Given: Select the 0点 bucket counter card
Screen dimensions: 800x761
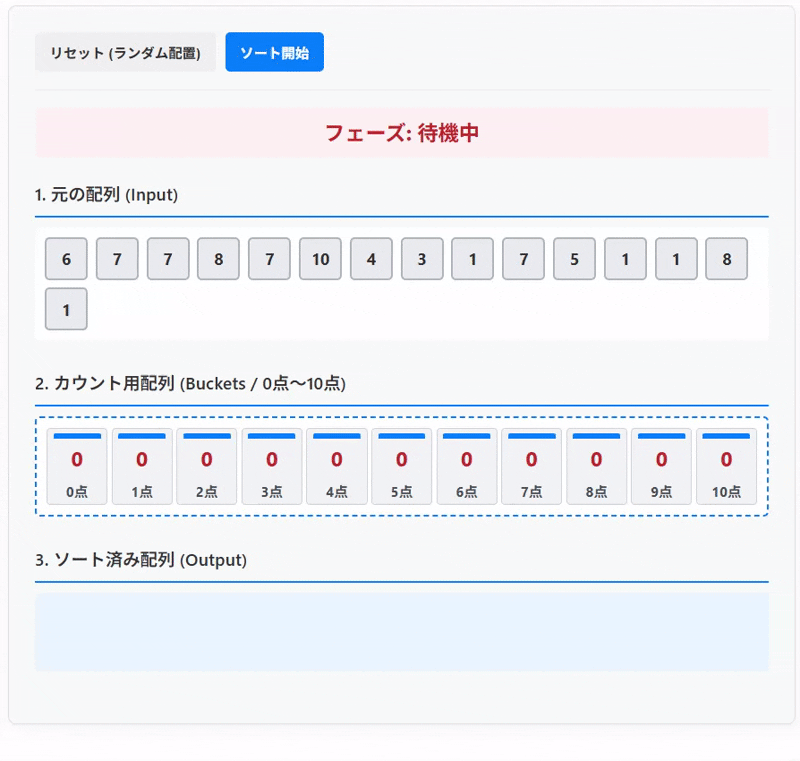Looking at the screenshot, I should (x=76, y=466).
